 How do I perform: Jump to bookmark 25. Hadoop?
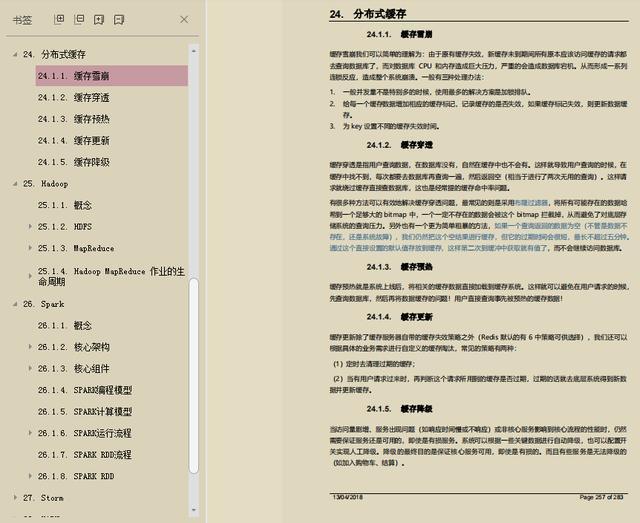(45, 184)
